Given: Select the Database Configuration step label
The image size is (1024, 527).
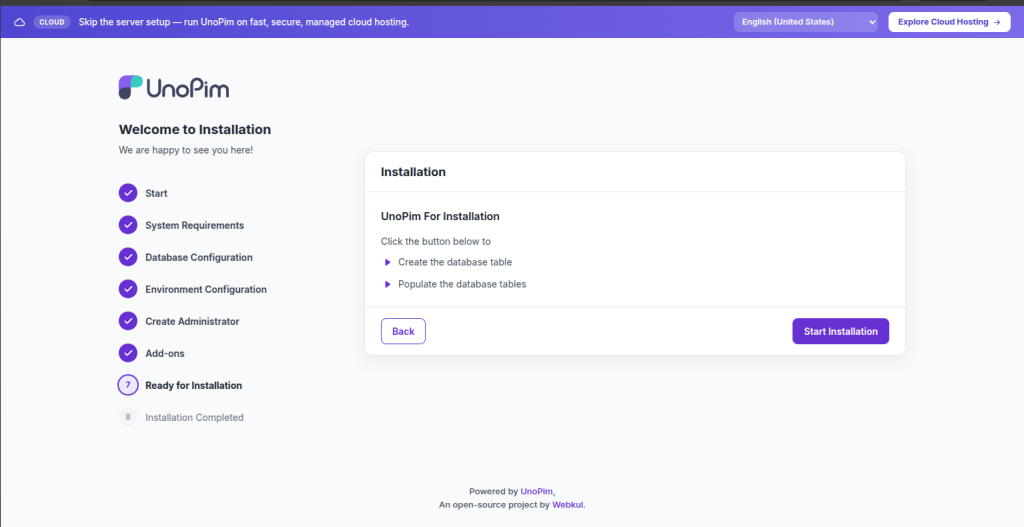Looking at the screenshot, I should 199,257.
